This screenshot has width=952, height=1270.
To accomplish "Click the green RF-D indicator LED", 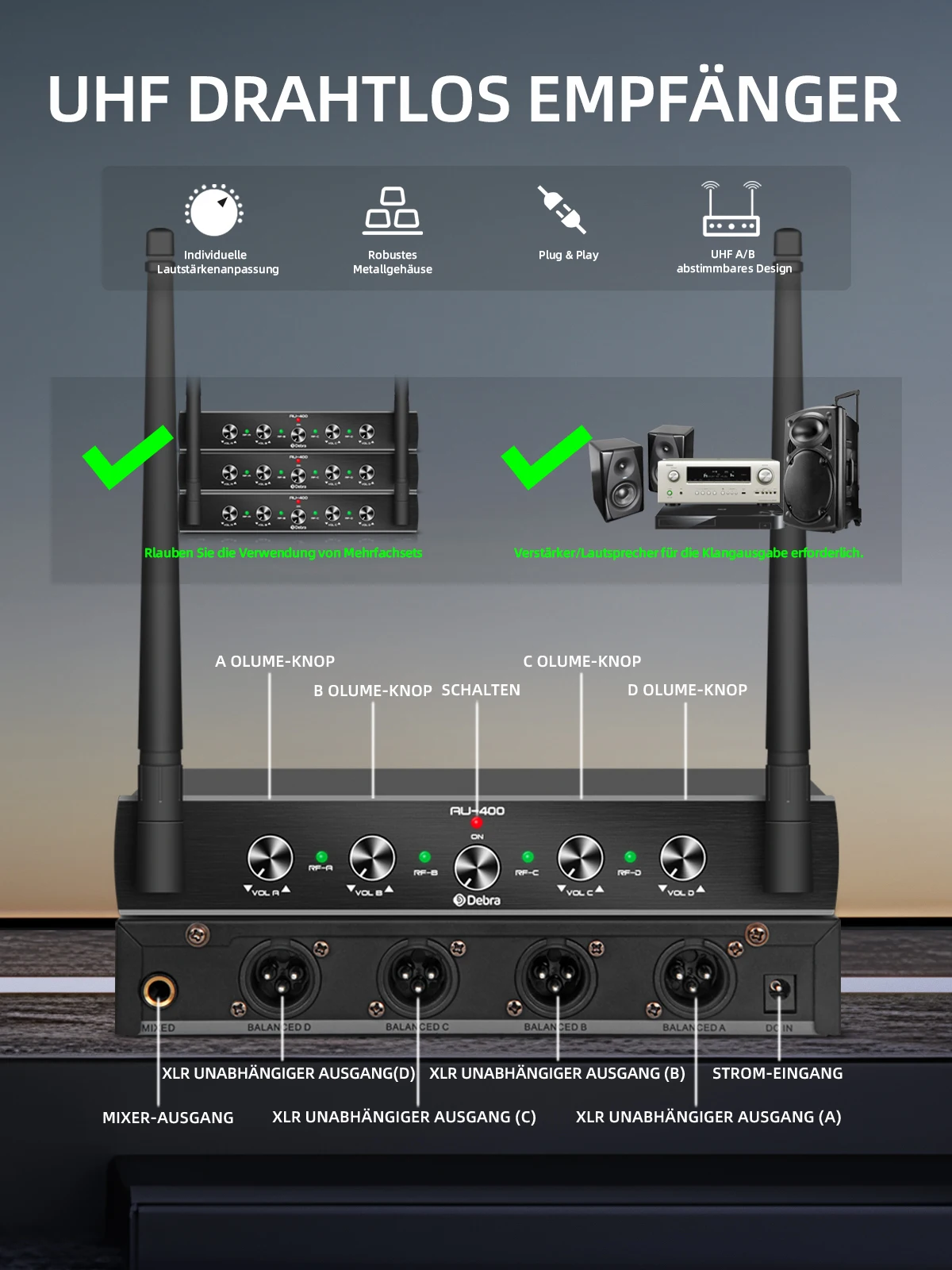I will tap(630, 856).
